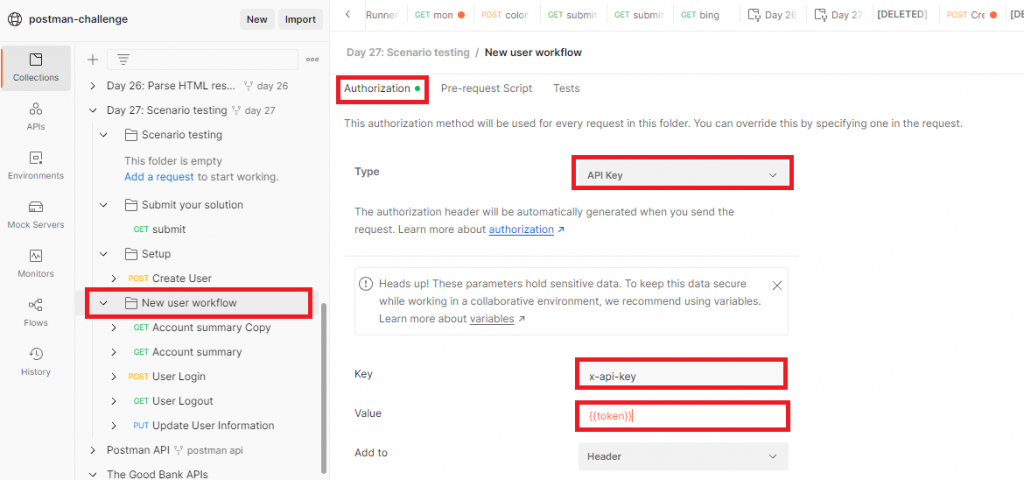This screenshot has height=480, width=1024.
Task: Click the Setup folder icon
Action: [x=131, y=254]
